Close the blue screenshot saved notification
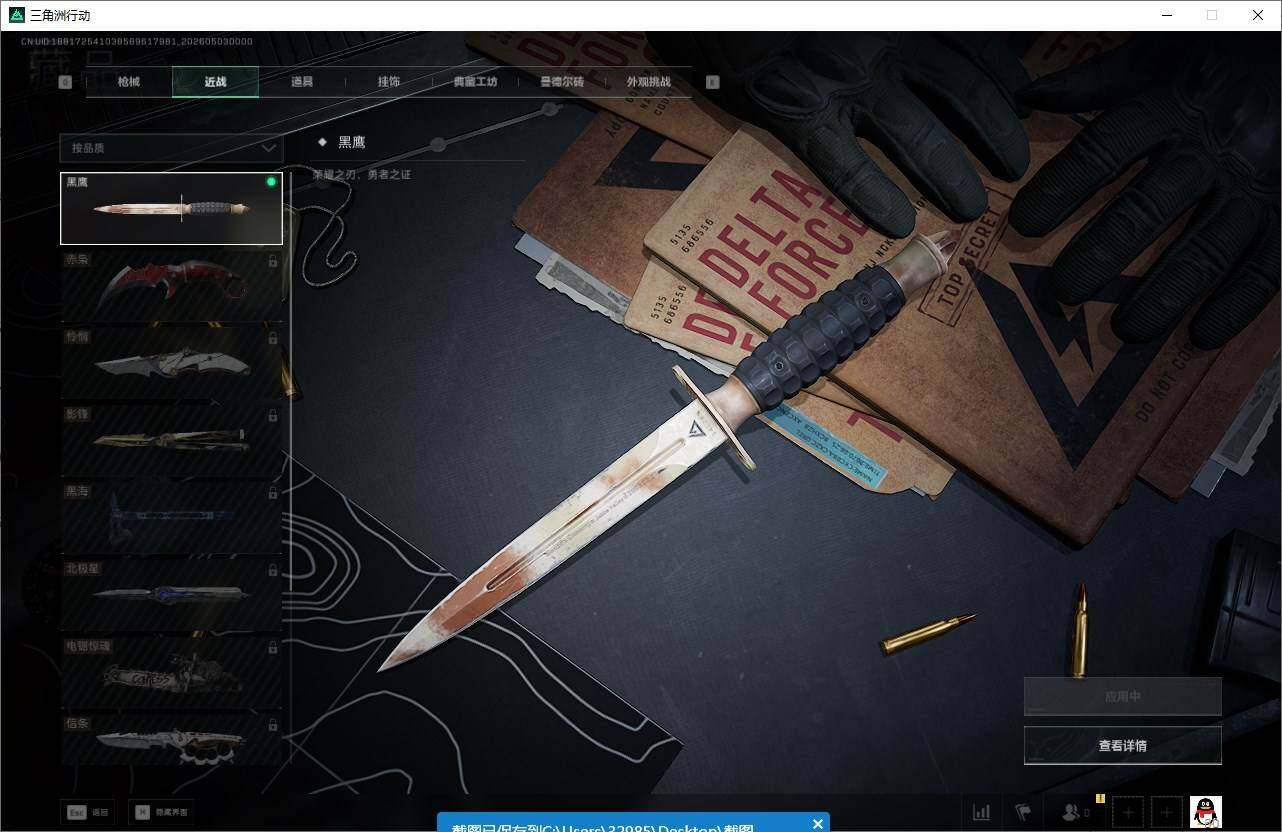 818,824
